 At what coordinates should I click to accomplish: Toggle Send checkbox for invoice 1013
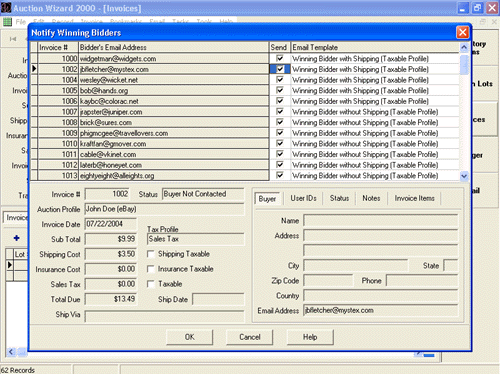pyautogui.click(x=280, y=175)
